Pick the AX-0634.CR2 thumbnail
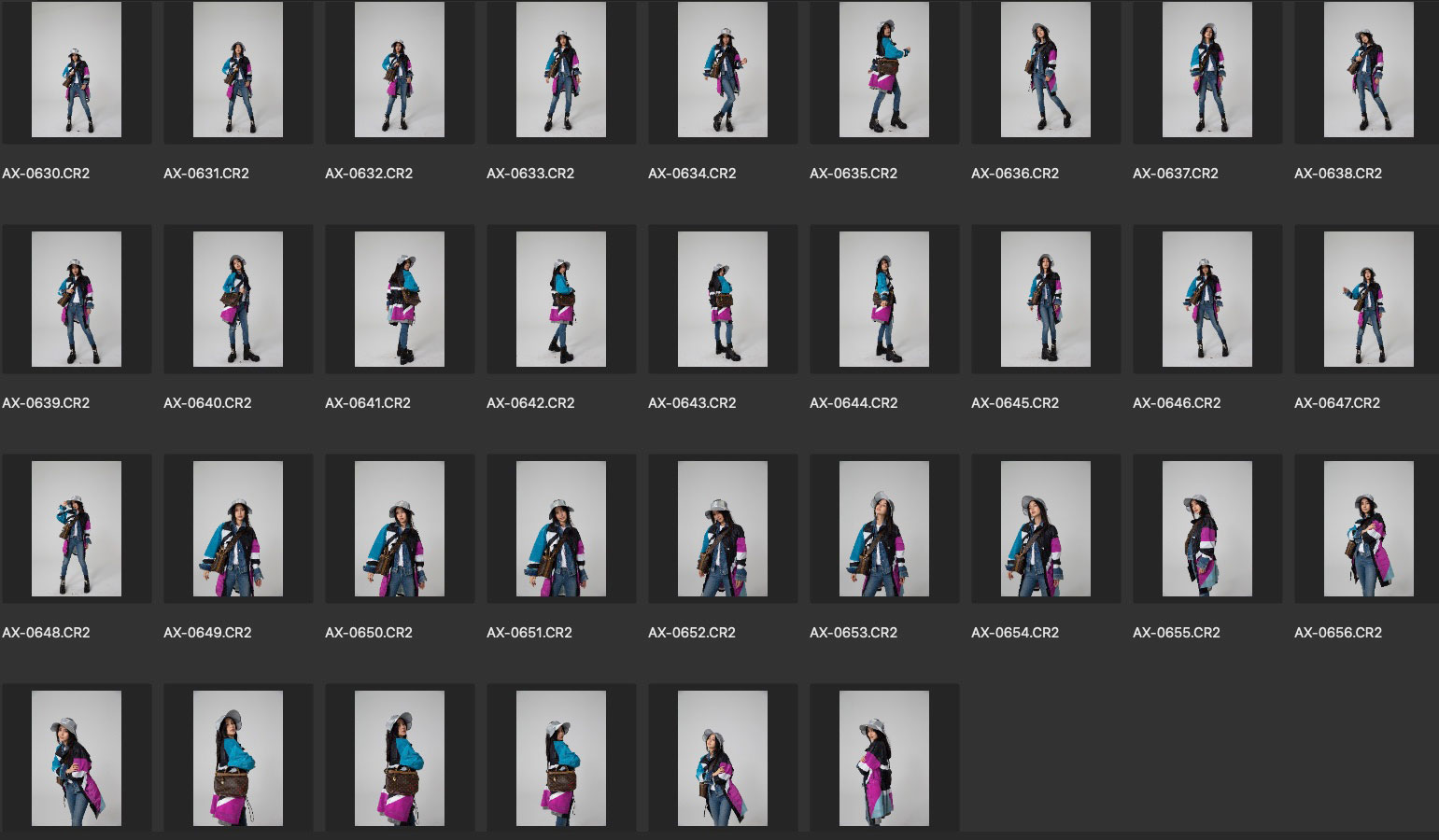This screenshot has height=840, width=1439. (723, 70)
